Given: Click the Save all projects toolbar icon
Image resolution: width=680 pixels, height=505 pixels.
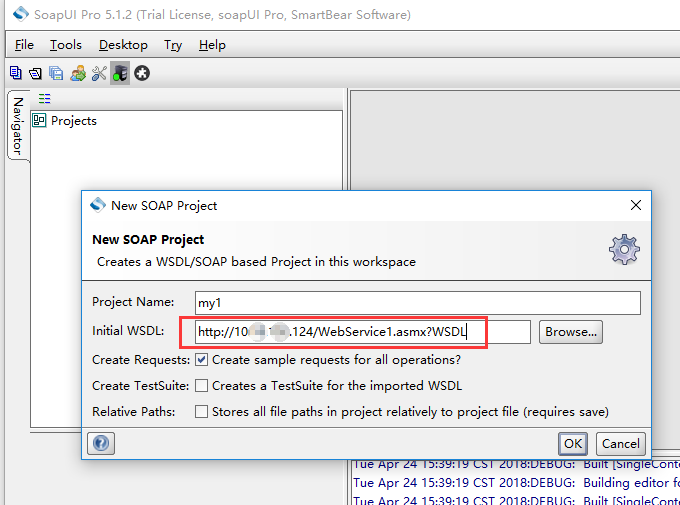Looking at the screenshot, I should (56, 73).
